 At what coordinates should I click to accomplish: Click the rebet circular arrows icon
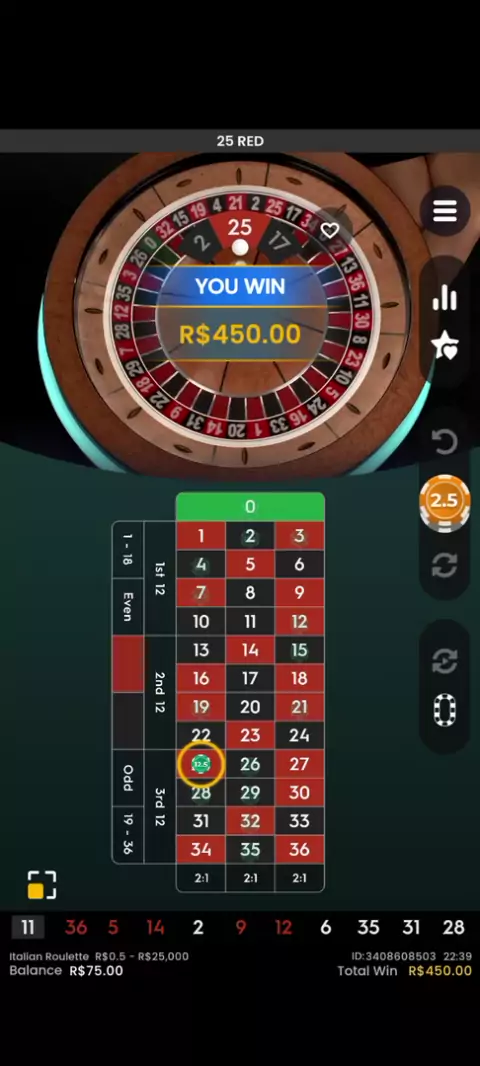(445, 564)
